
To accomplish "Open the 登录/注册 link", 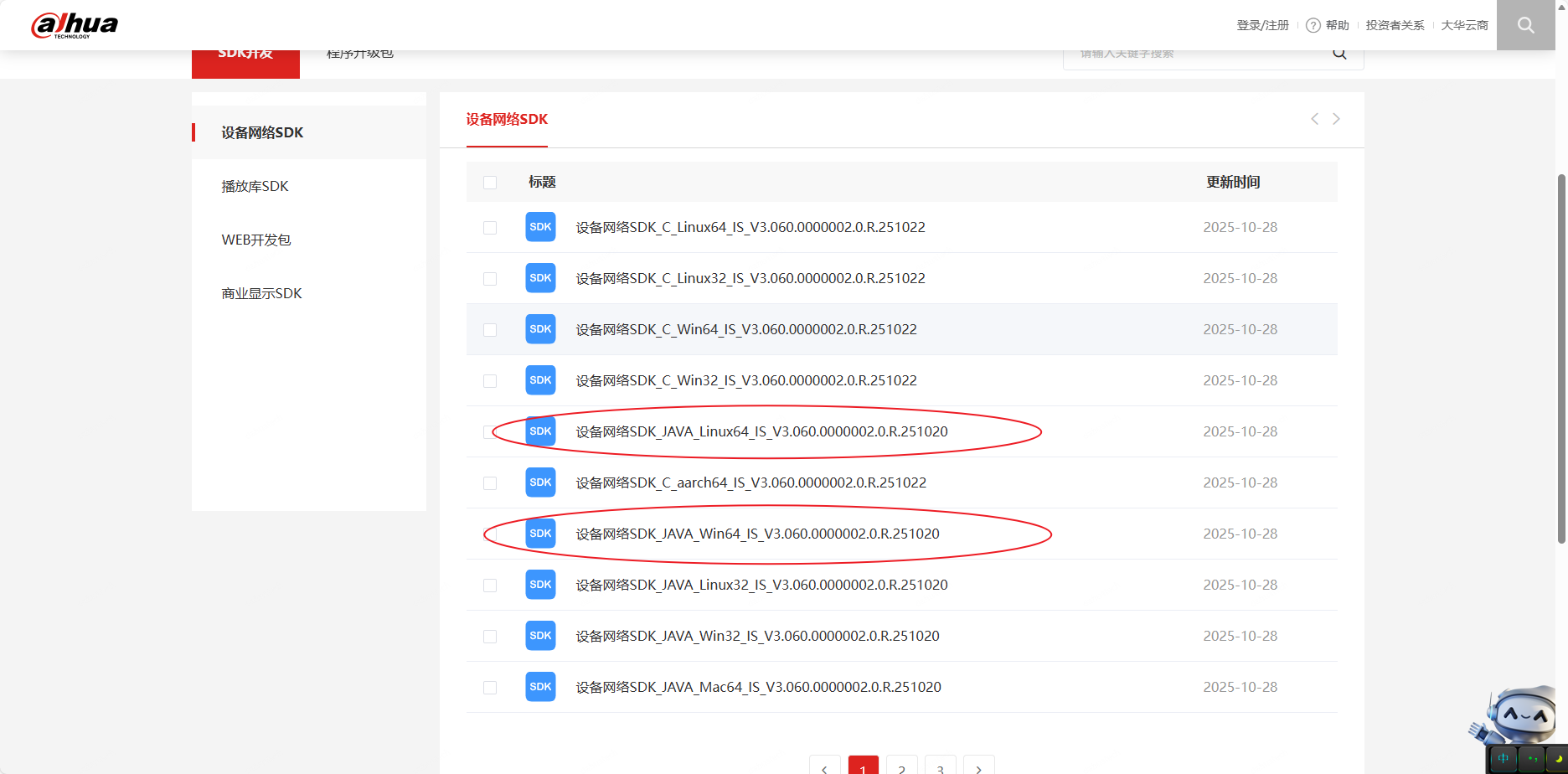I will (1262, 25).
